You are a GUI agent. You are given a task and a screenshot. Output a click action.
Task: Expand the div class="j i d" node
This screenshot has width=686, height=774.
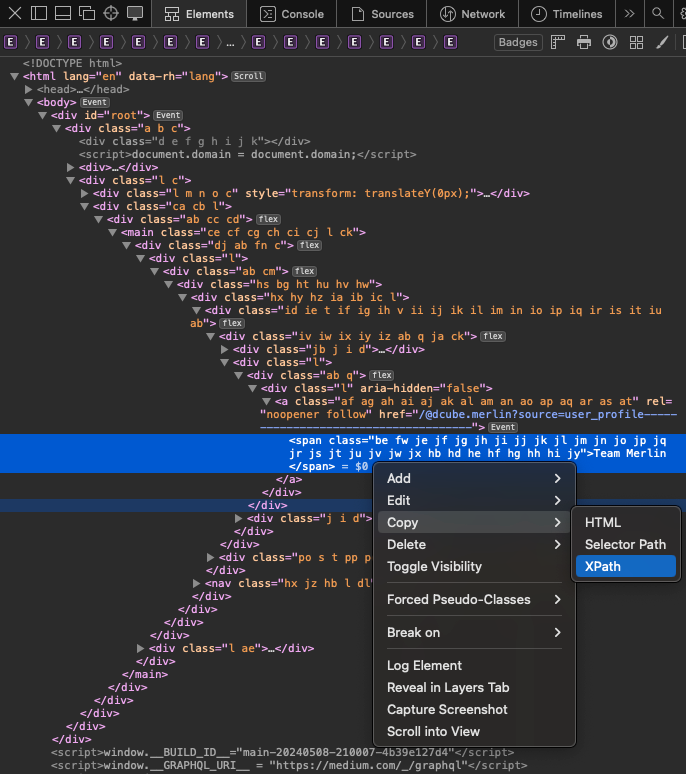click(x=238, y=518)
